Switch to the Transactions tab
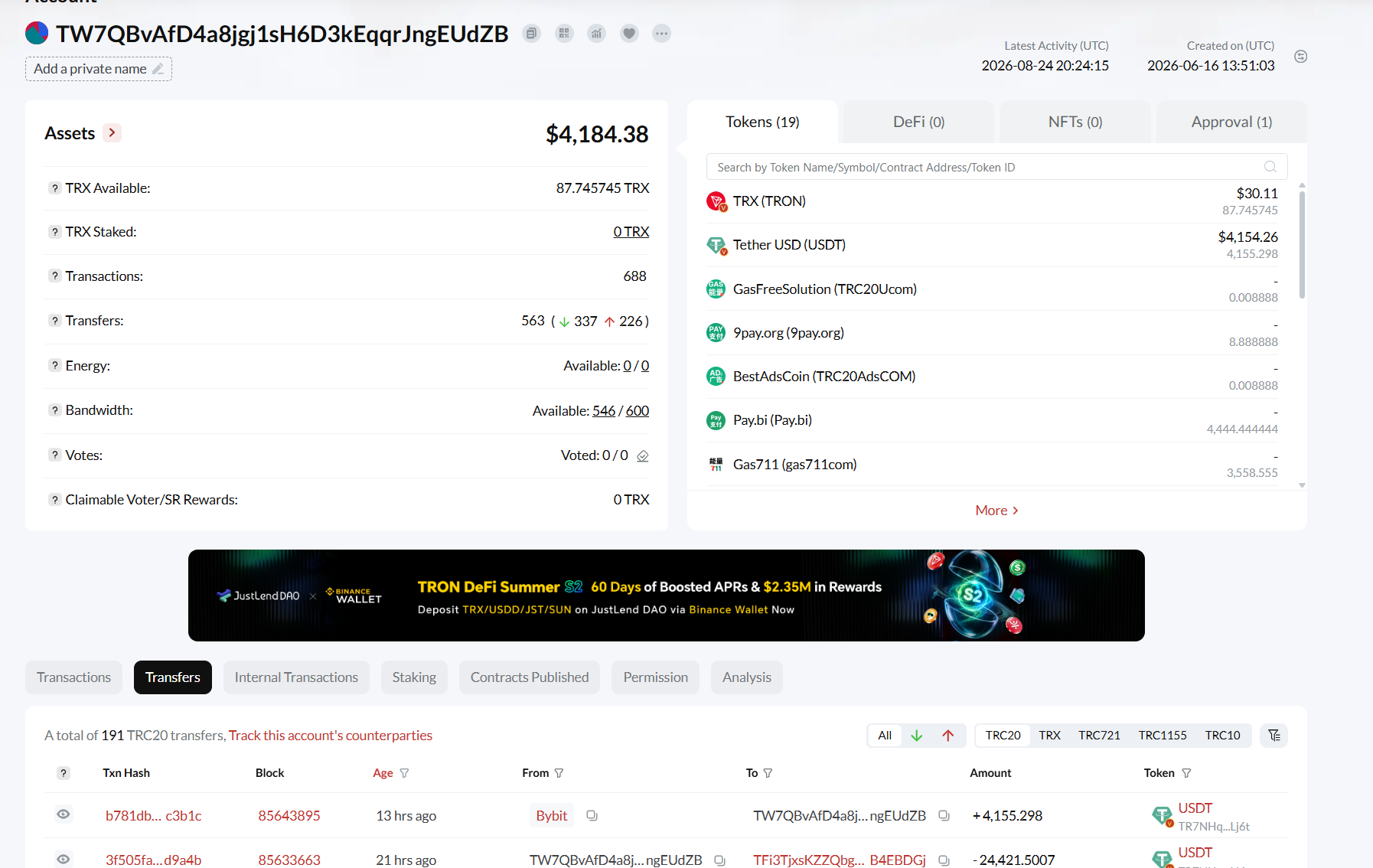This screenshot has height=868, width=1373. (73, 677)
